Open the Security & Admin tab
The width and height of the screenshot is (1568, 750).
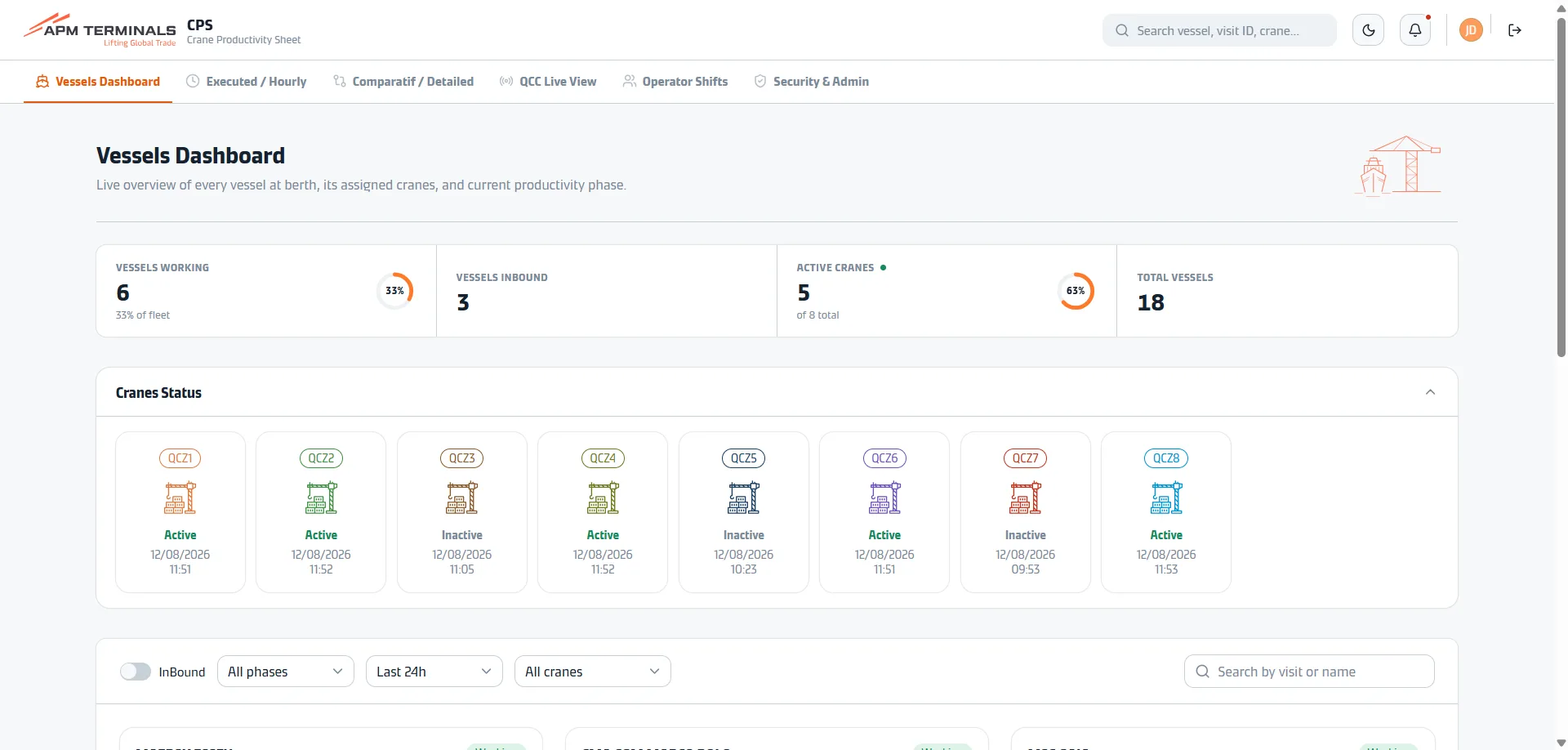(812, 82)
